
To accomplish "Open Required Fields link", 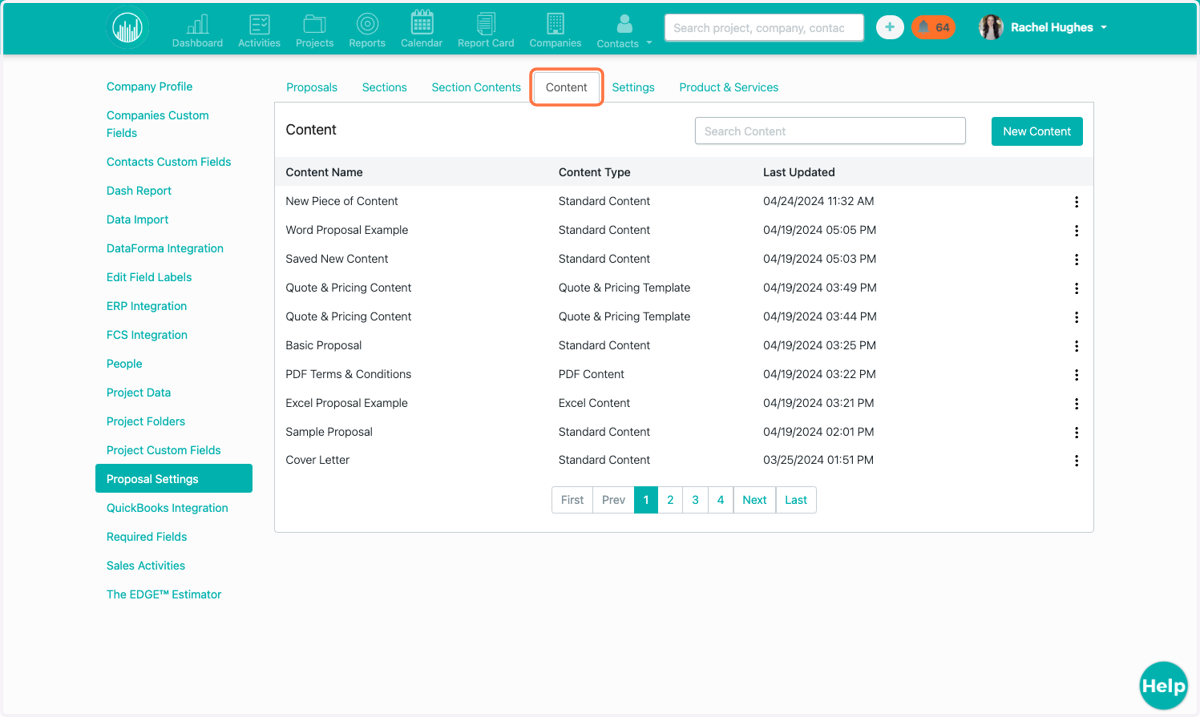I will point(146,537).
